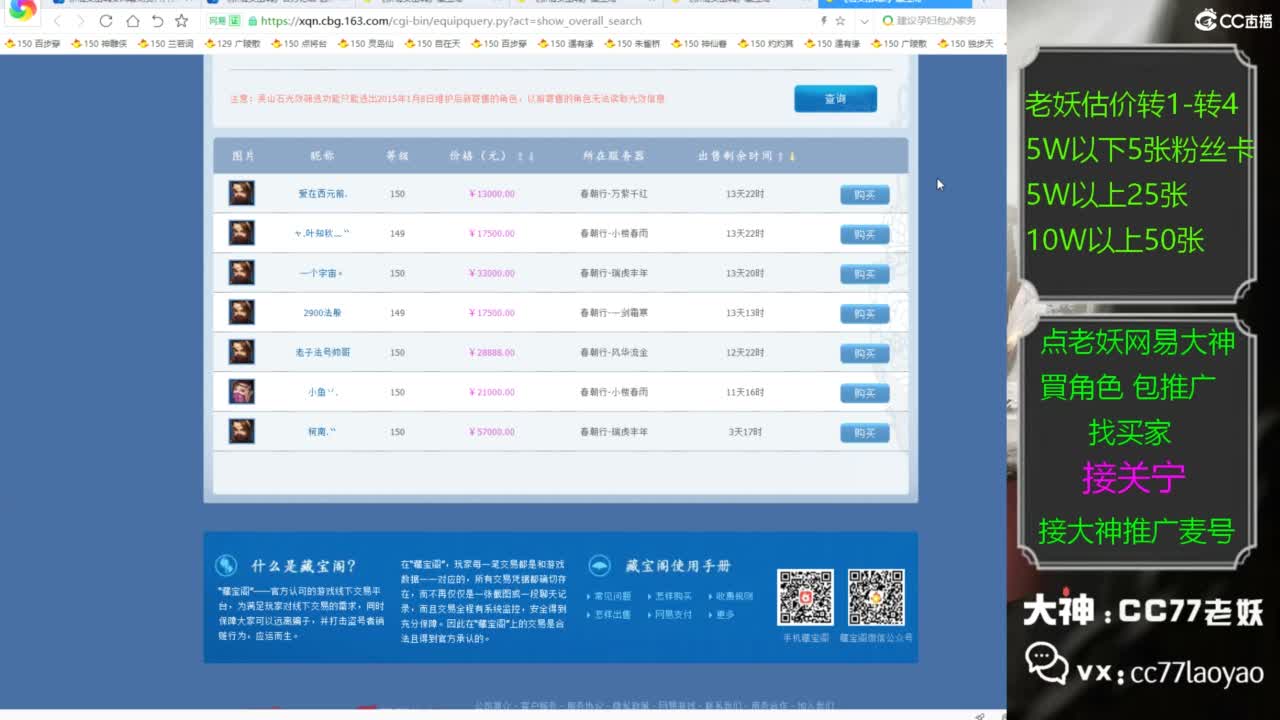The height and width of the screenshot is (720, 1280).
Task: Click the 藏宝阁使用手册 cloud icon
Action: [x=599, y=565]
